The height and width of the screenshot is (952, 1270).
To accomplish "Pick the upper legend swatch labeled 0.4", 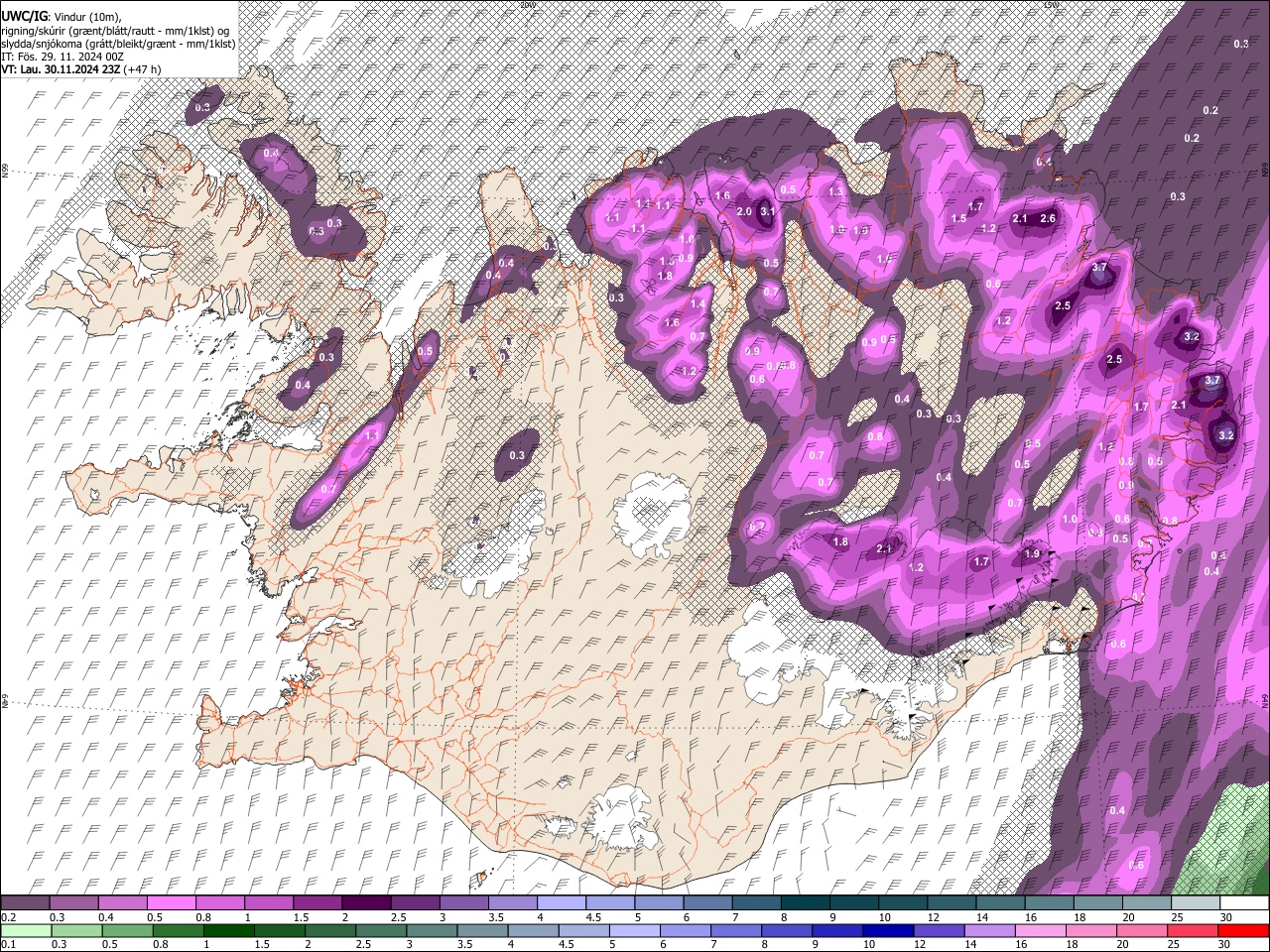I will pyautogui.click(x=122, y=903).
